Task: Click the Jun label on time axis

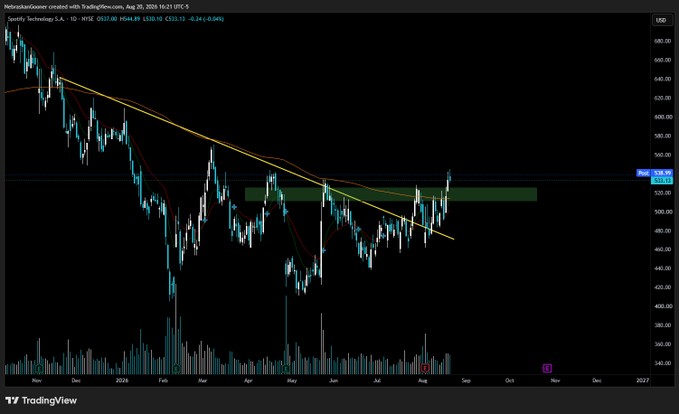Action: coord(333,381)
